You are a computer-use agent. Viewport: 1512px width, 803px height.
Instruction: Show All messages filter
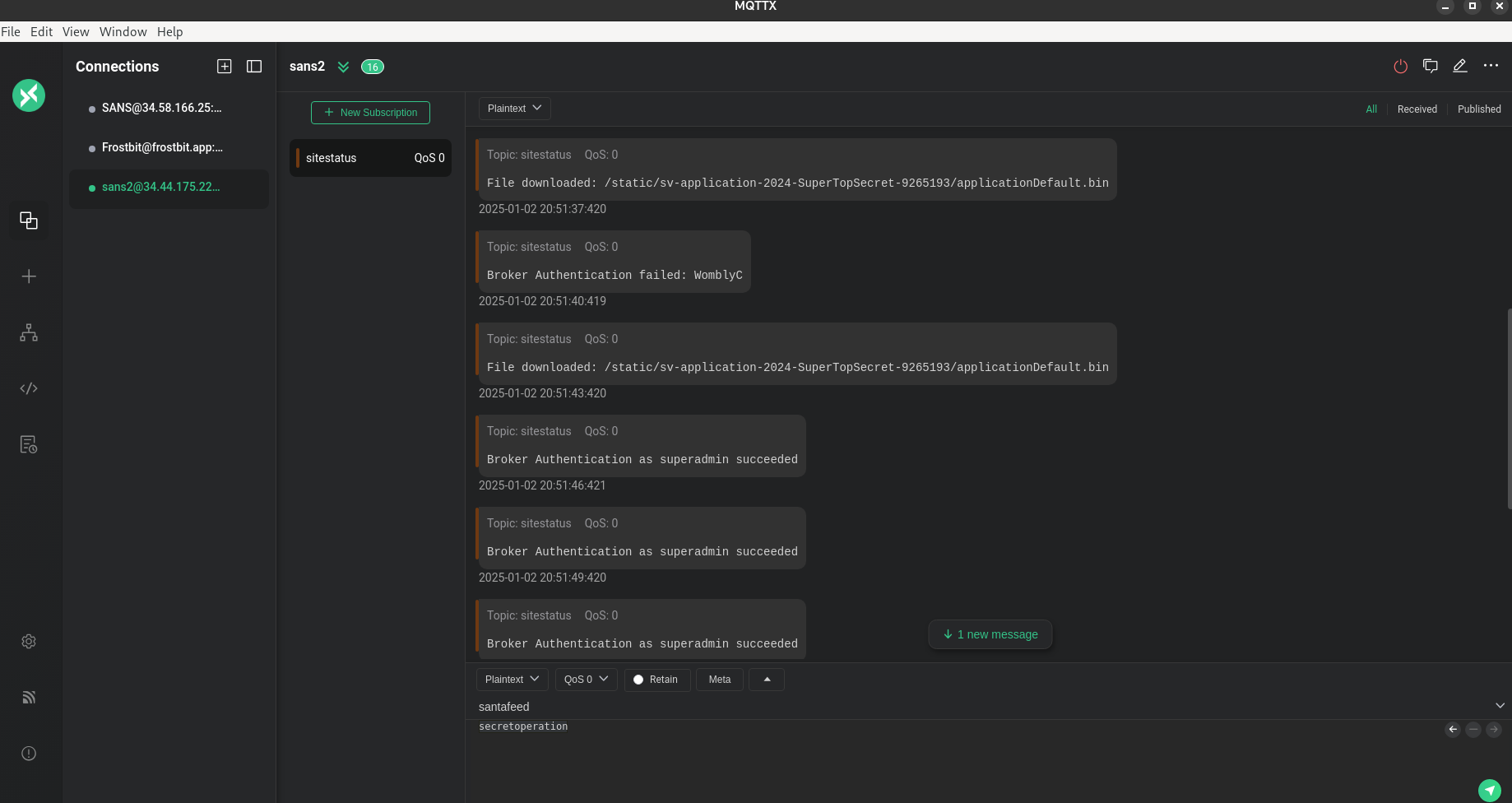1371,109
